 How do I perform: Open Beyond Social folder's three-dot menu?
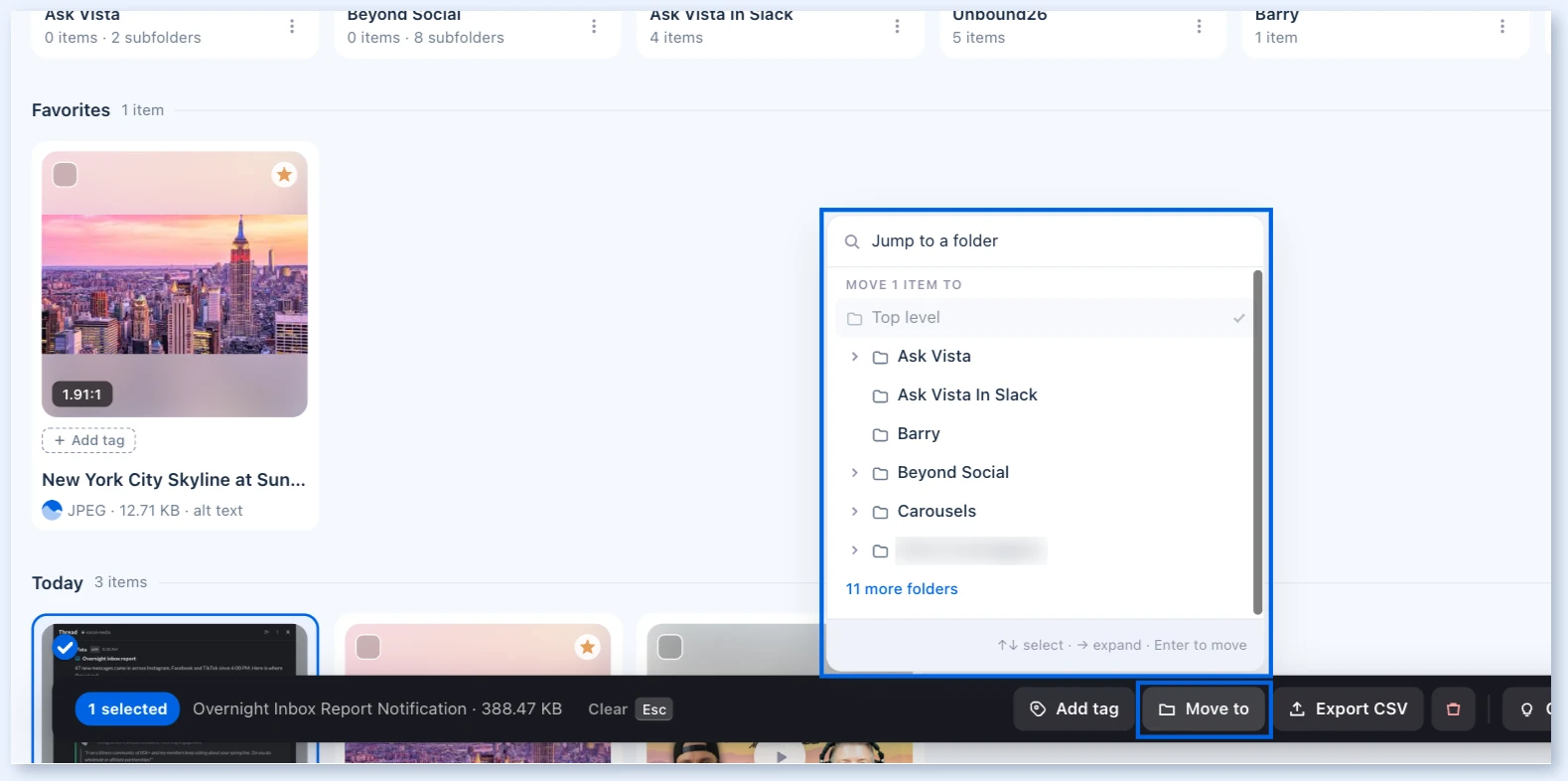click(594, 27)
